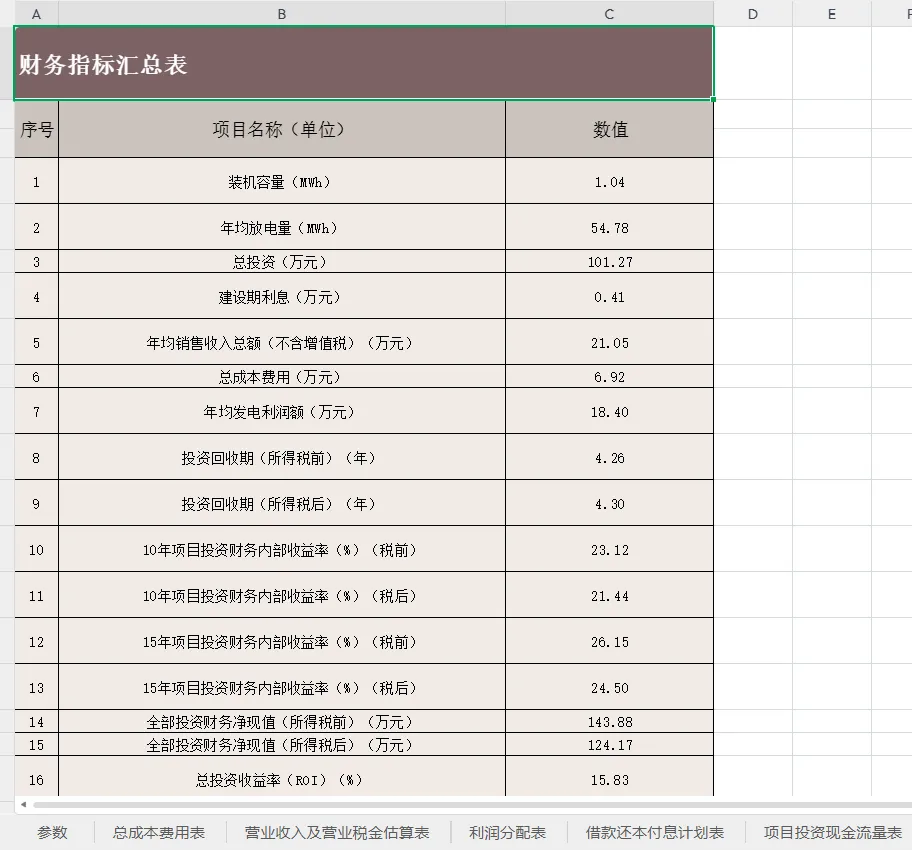The image size is (912, 850).
Task: Open 借款还本付息计划表 sheet tab
Action: [x=655, y=833]
